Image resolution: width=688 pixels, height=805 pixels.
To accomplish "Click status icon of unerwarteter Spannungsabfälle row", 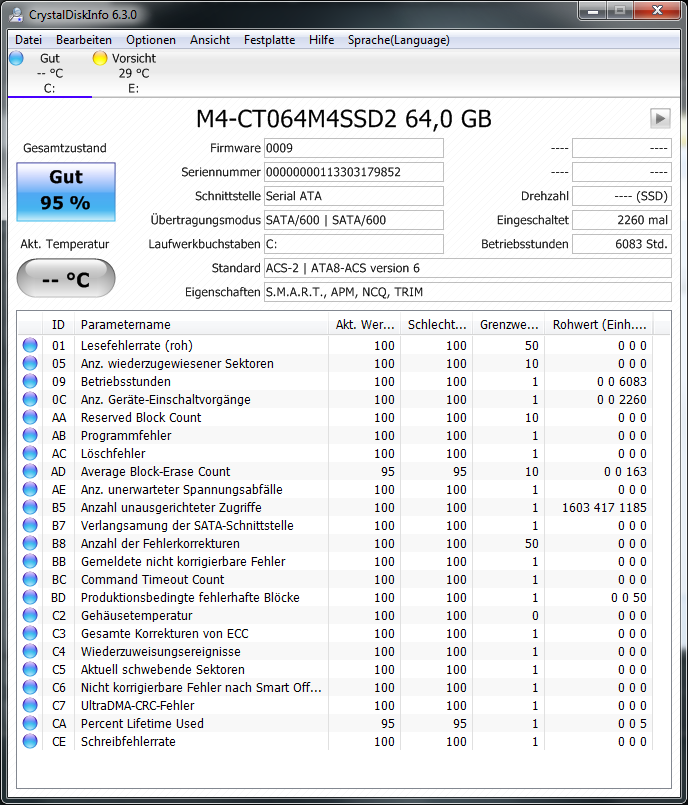I will (x=30, y=489).
